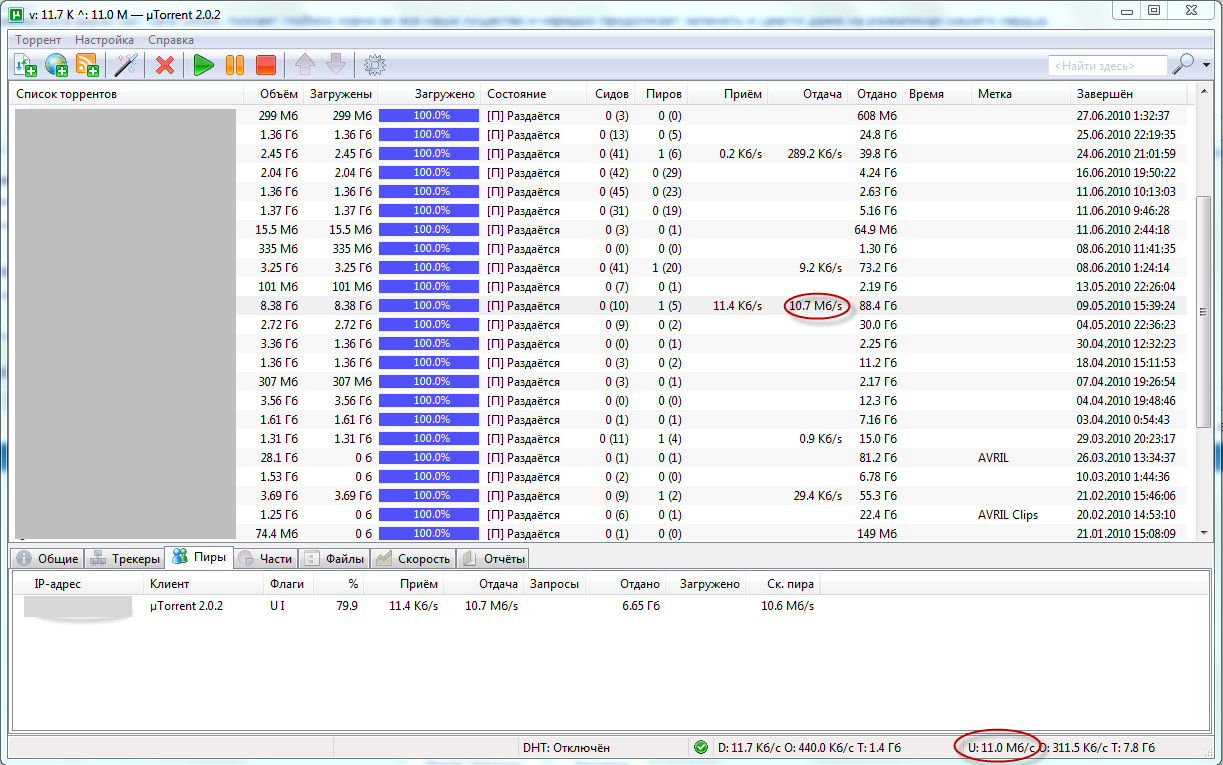The height and width of the screenshot is (765, 1223).
Task: Move torrent up in queue
Action: 305,65
